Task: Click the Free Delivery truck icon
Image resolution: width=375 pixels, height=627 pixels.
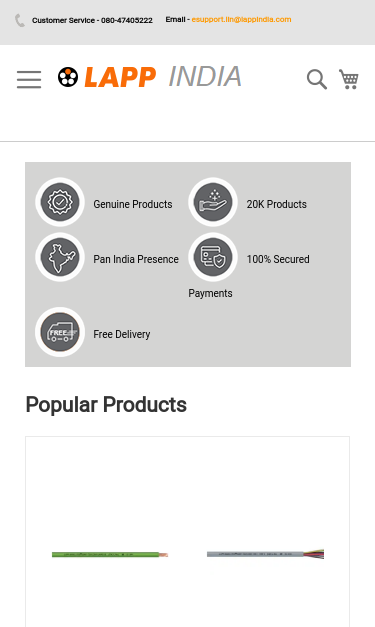Action: pyautogui.click(x=60, y=332)
